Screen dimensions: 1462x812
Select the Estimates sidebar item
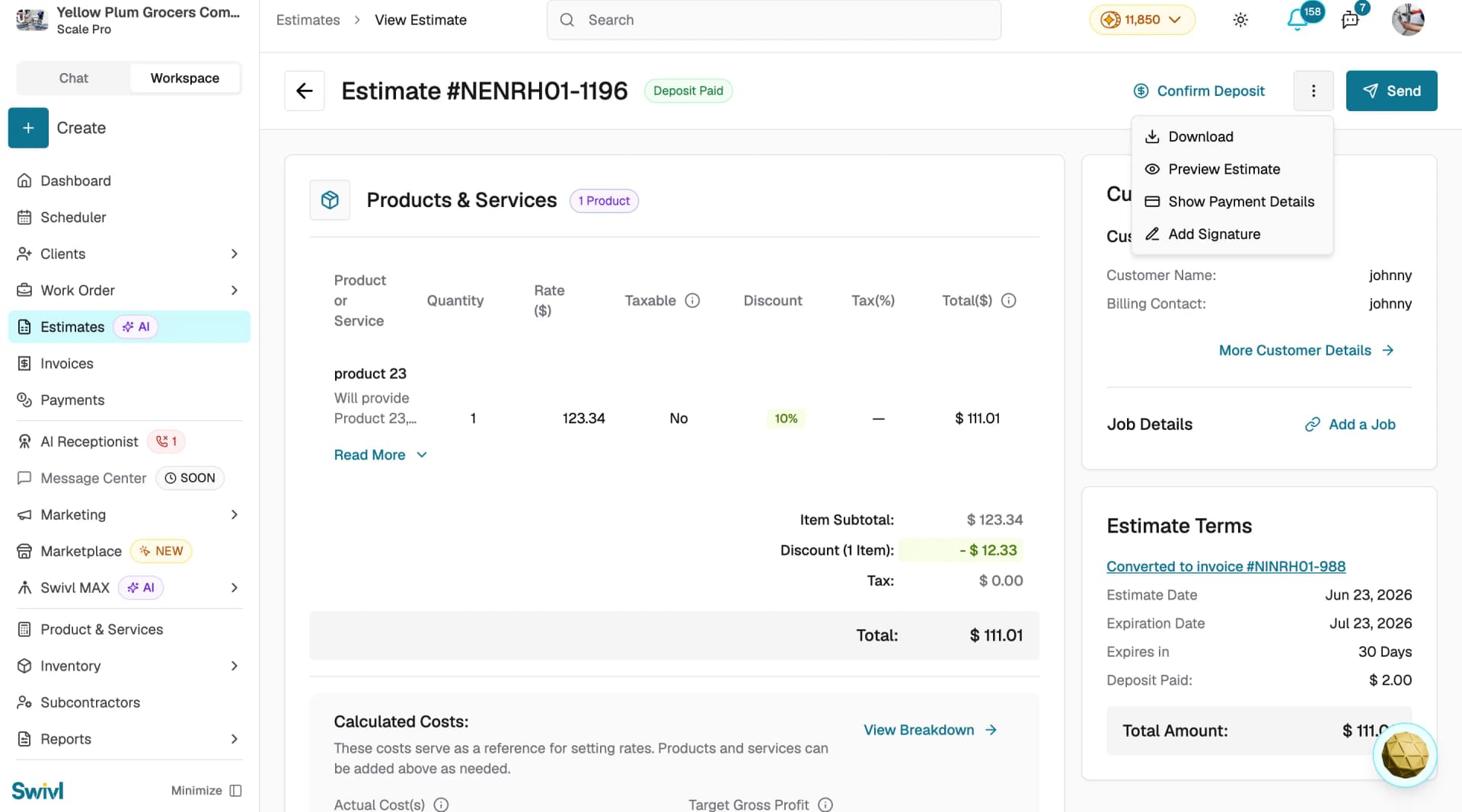[x=129, y=326]
